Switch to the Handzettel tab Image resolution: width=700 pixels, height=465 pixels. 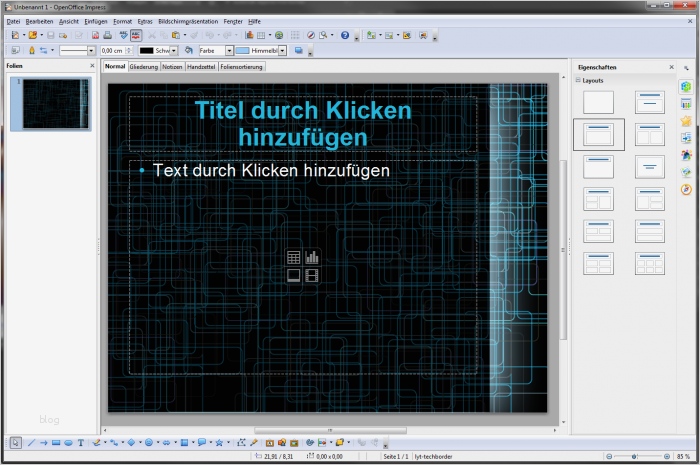tap(201, 67)
